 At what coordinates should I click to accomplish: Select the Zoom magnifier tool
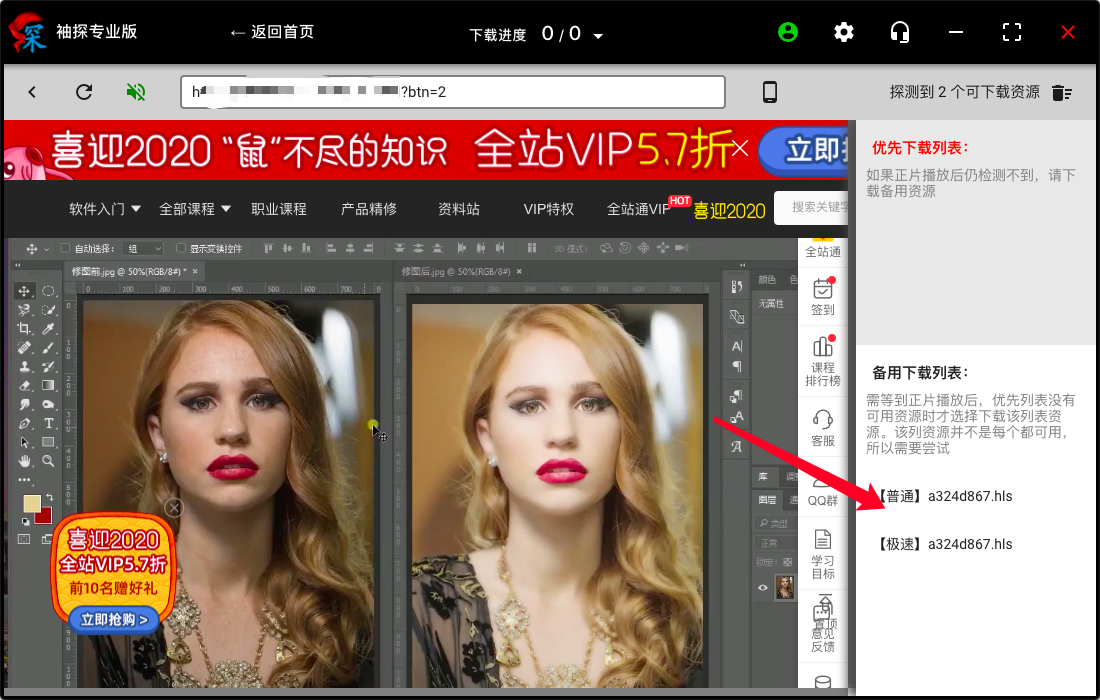click(48, 461)
